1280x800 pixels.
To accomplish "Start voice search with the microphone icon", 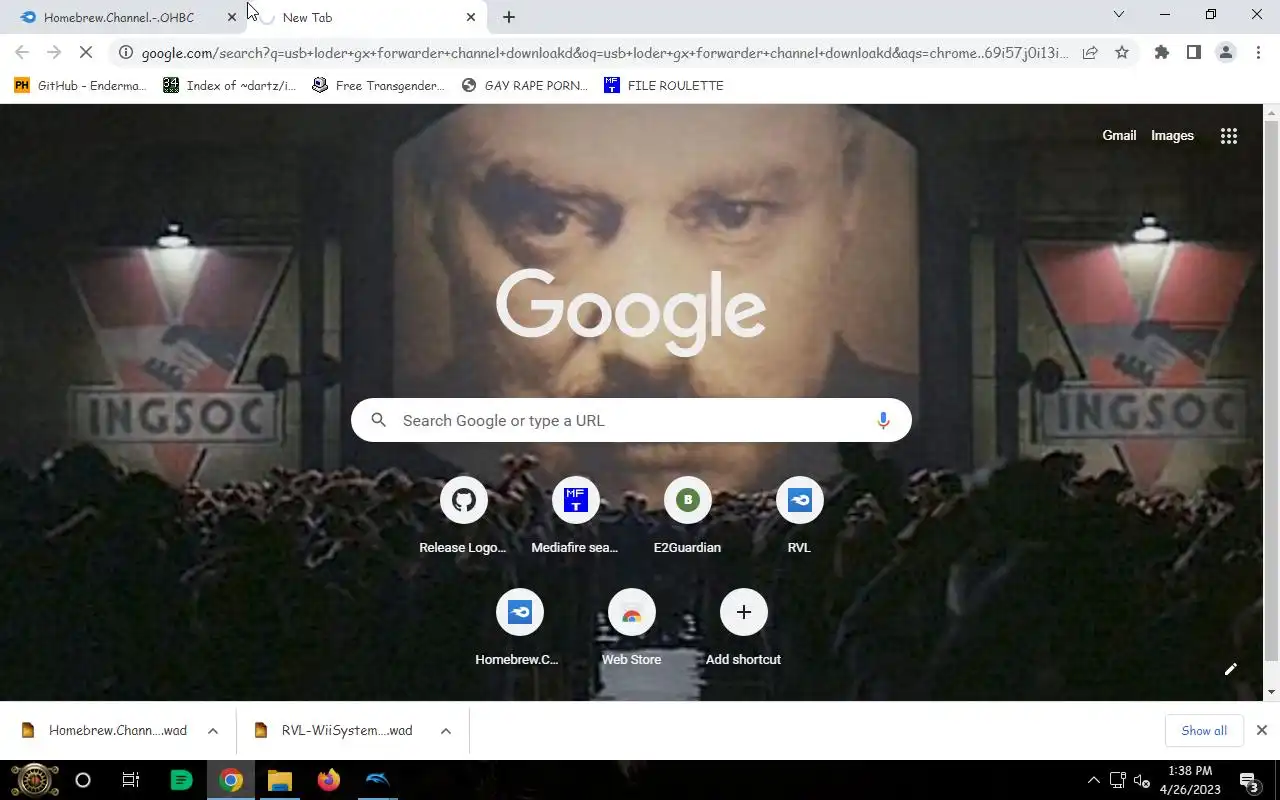I will [x=883, y=420].
